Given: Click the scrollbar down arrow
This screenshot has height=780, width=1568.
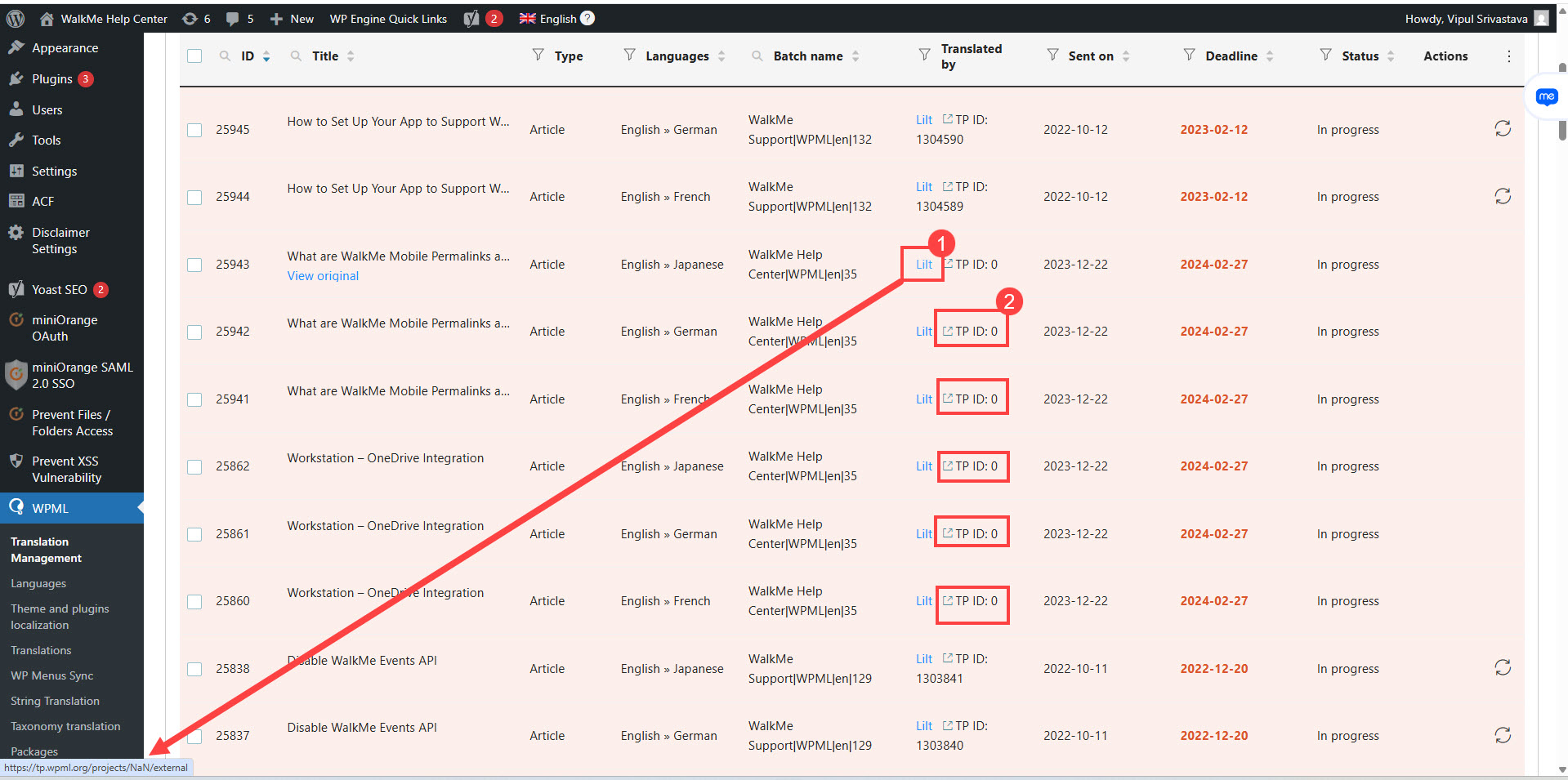Looking at the screenshot, I should [x=1562, y=769].
